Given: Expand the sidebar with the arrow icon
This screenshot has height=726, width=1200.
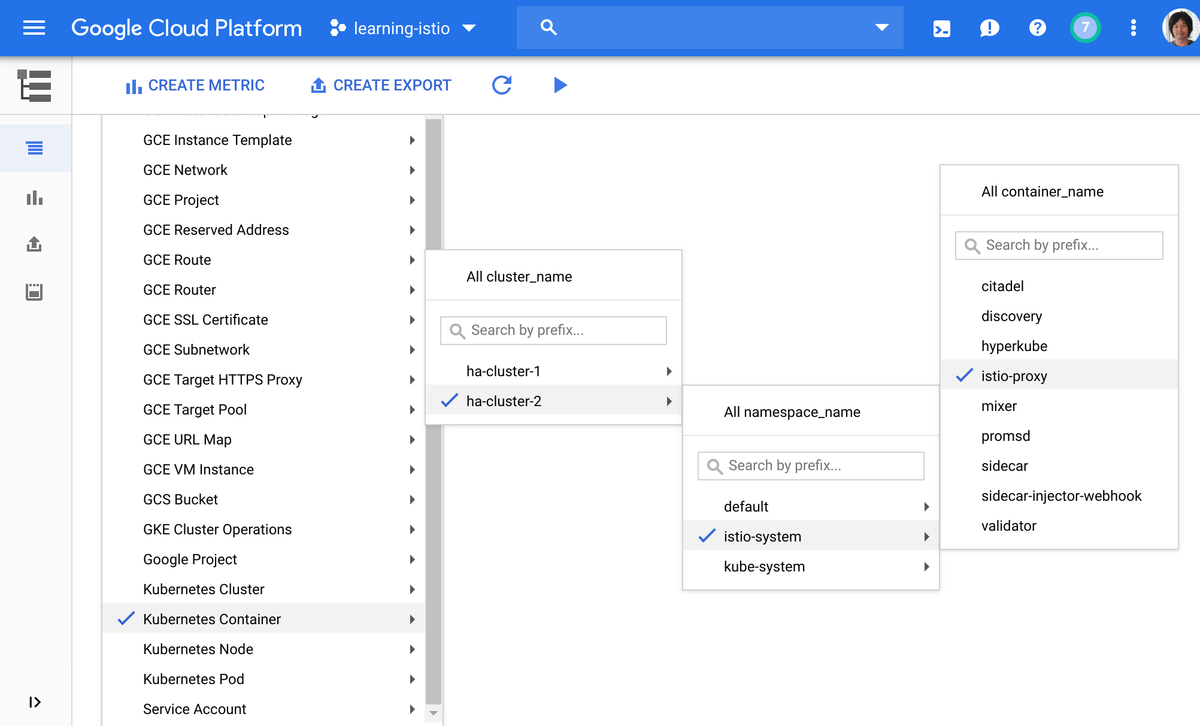Looking at the screenshot, I should (35, 702).
